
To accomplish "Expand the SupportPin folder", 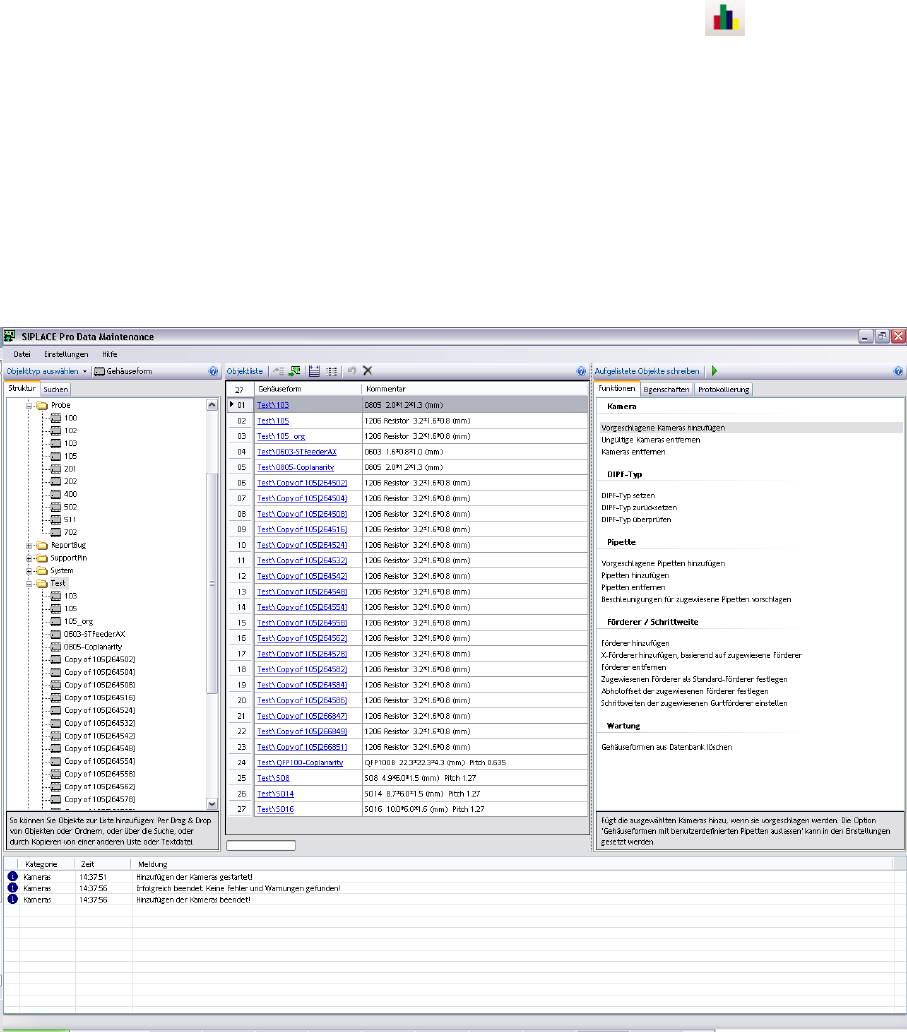I will (x=29, y=558).
